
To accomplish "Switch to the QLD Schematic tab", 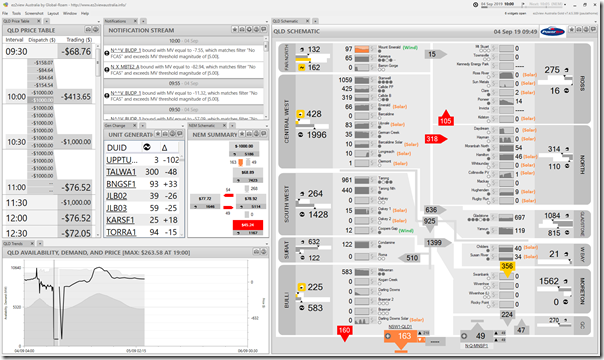I will 286,21.
